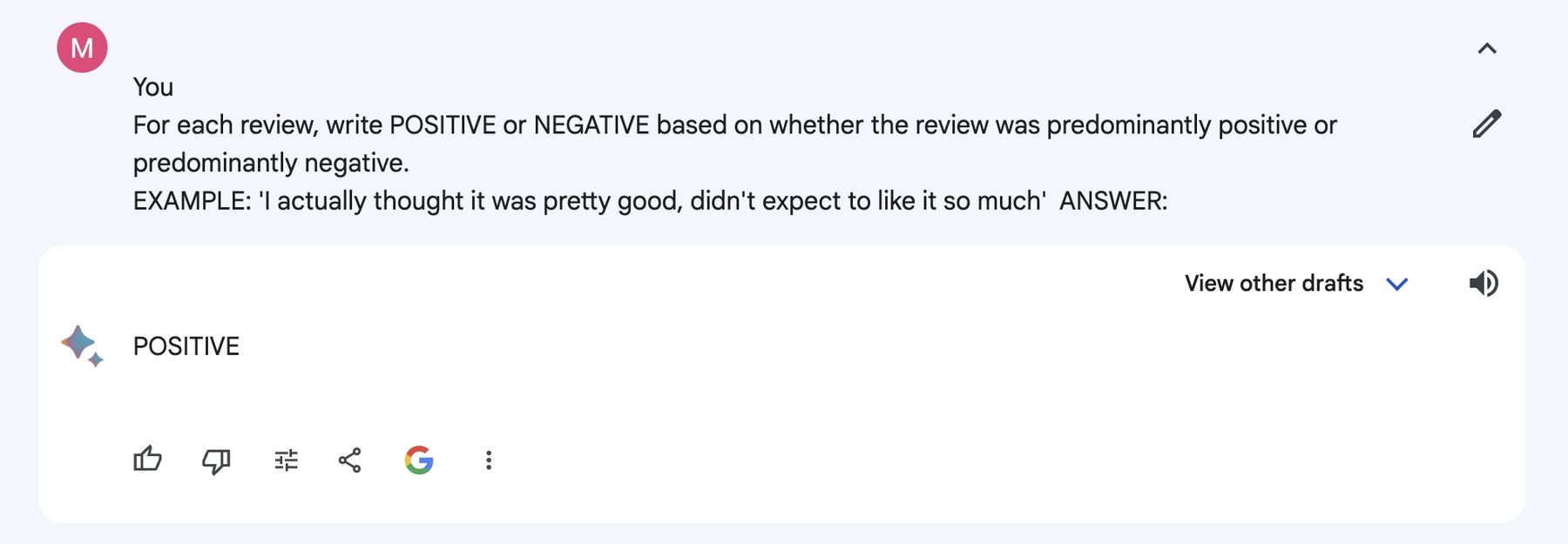Screen dimensions: 1568x544
Task: Click the pencil edit prompt icon
Action: pos(1487,124)
